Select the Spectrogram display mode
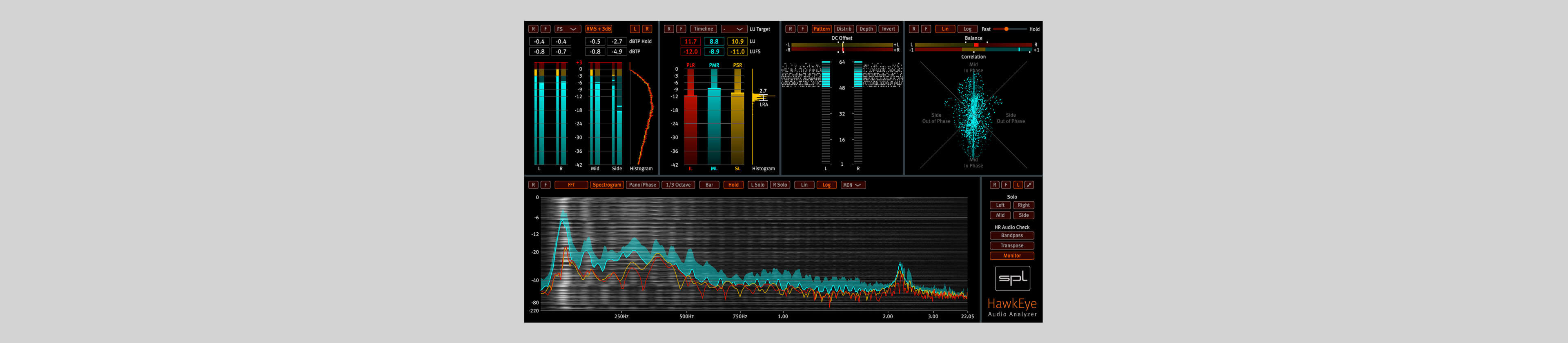This screenshot has width=1568, height=343. [x=607, y=185]
